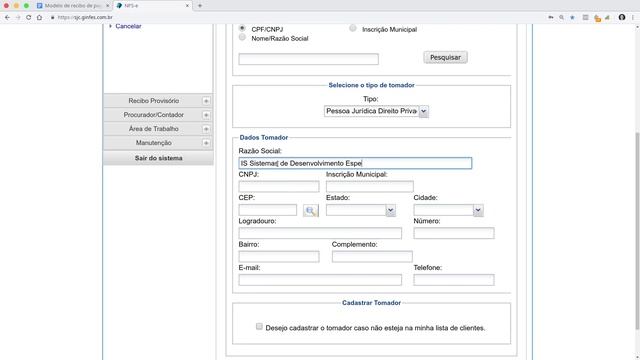
Task: Switch to the NFS-e tab
Action: [x=152, y=6]
